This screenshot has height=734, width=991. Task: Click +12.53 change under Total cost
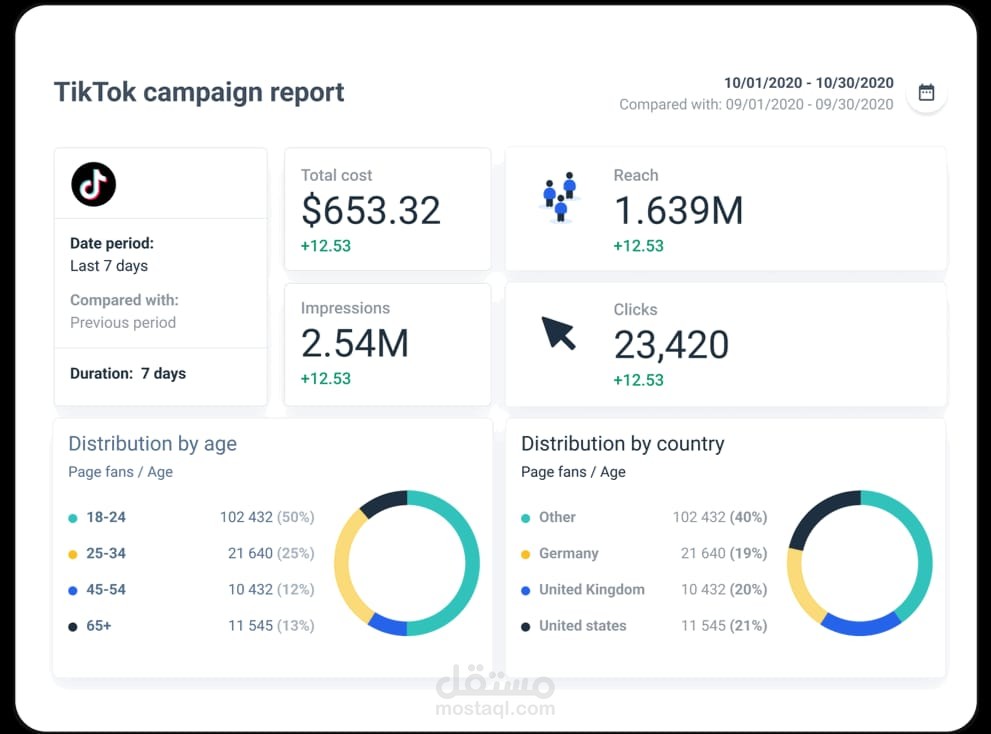(x=325, y=246)
